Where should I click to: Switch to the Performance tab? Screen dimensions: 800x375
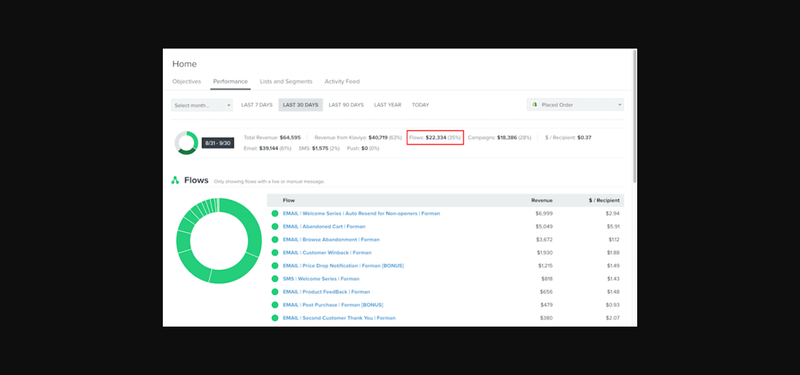pos(230,82)
